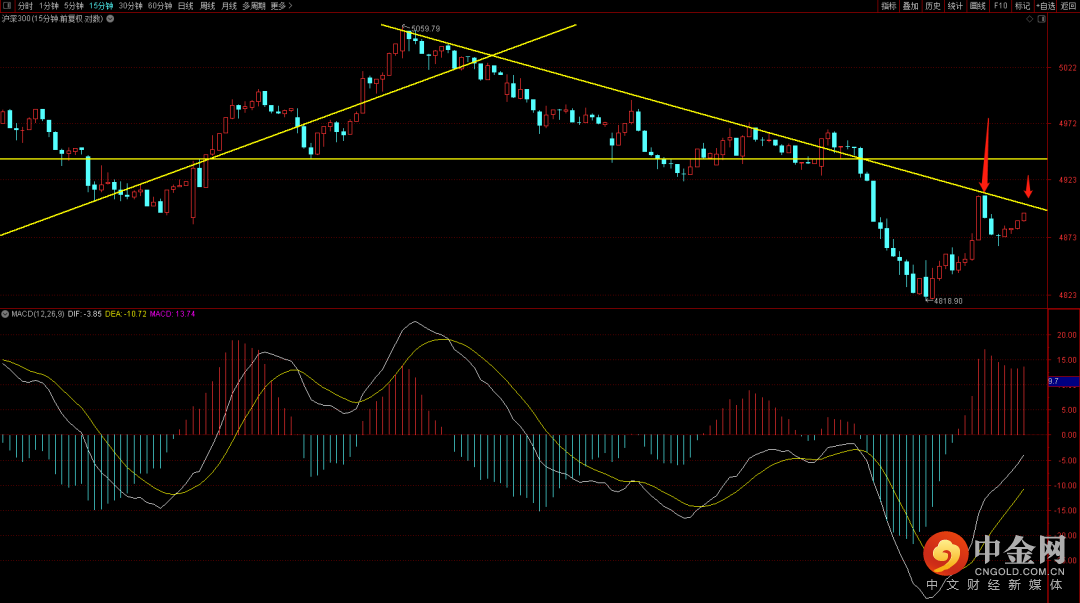The width and height of the screenshot is (1080, 603).
Task: Expand the 沪深300 chart title dropdown
Action: 111,18
